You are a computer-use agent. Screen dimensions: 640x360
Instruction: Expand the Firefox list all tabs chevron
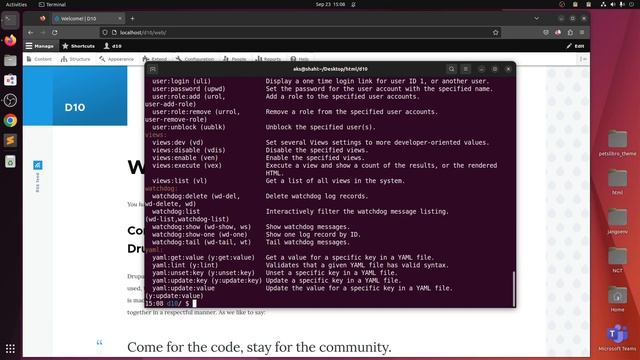pos(536,18)
